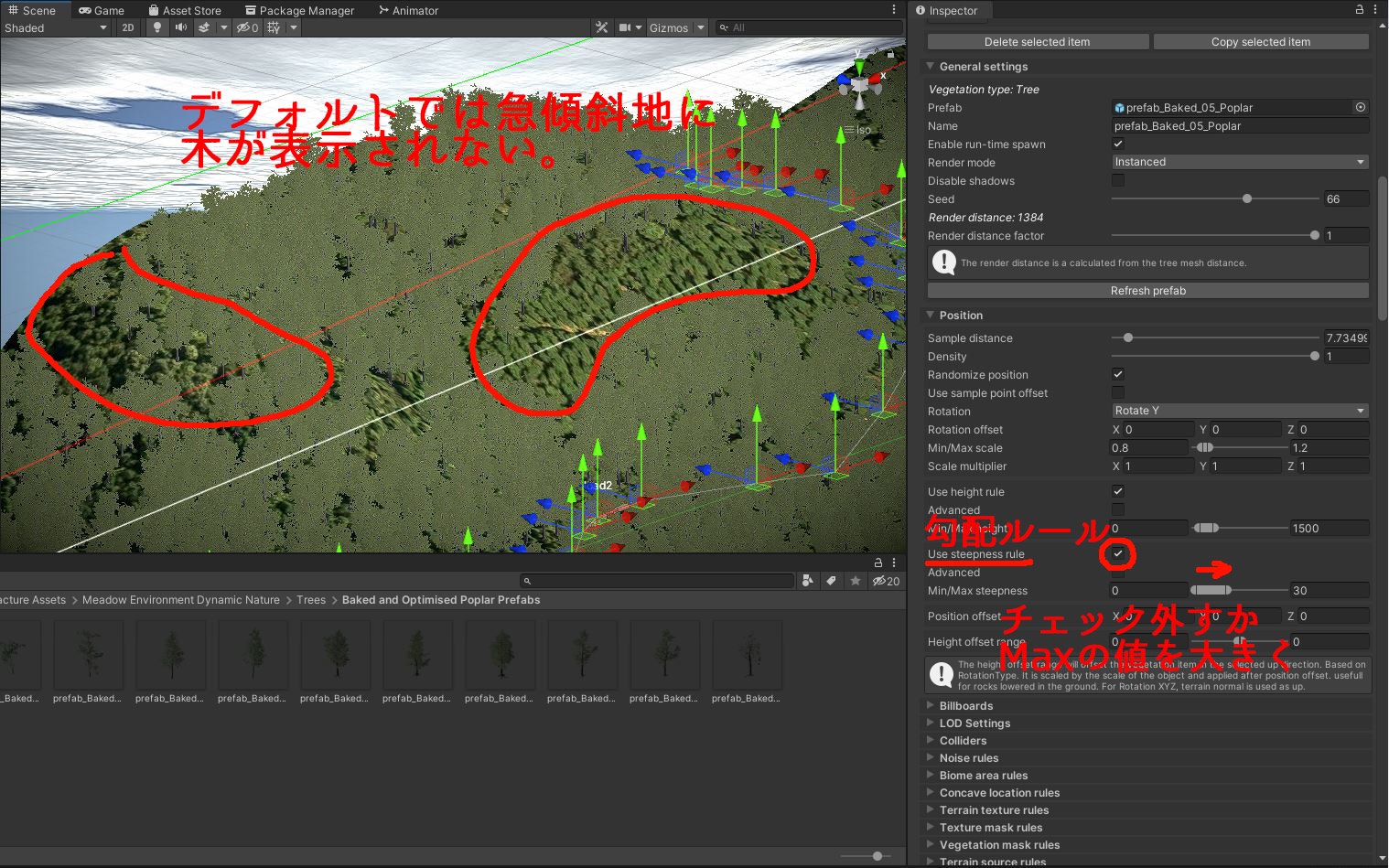1389x868 pixels.
Task: Adjust Seed slider handle
Action: point(1246,198)
